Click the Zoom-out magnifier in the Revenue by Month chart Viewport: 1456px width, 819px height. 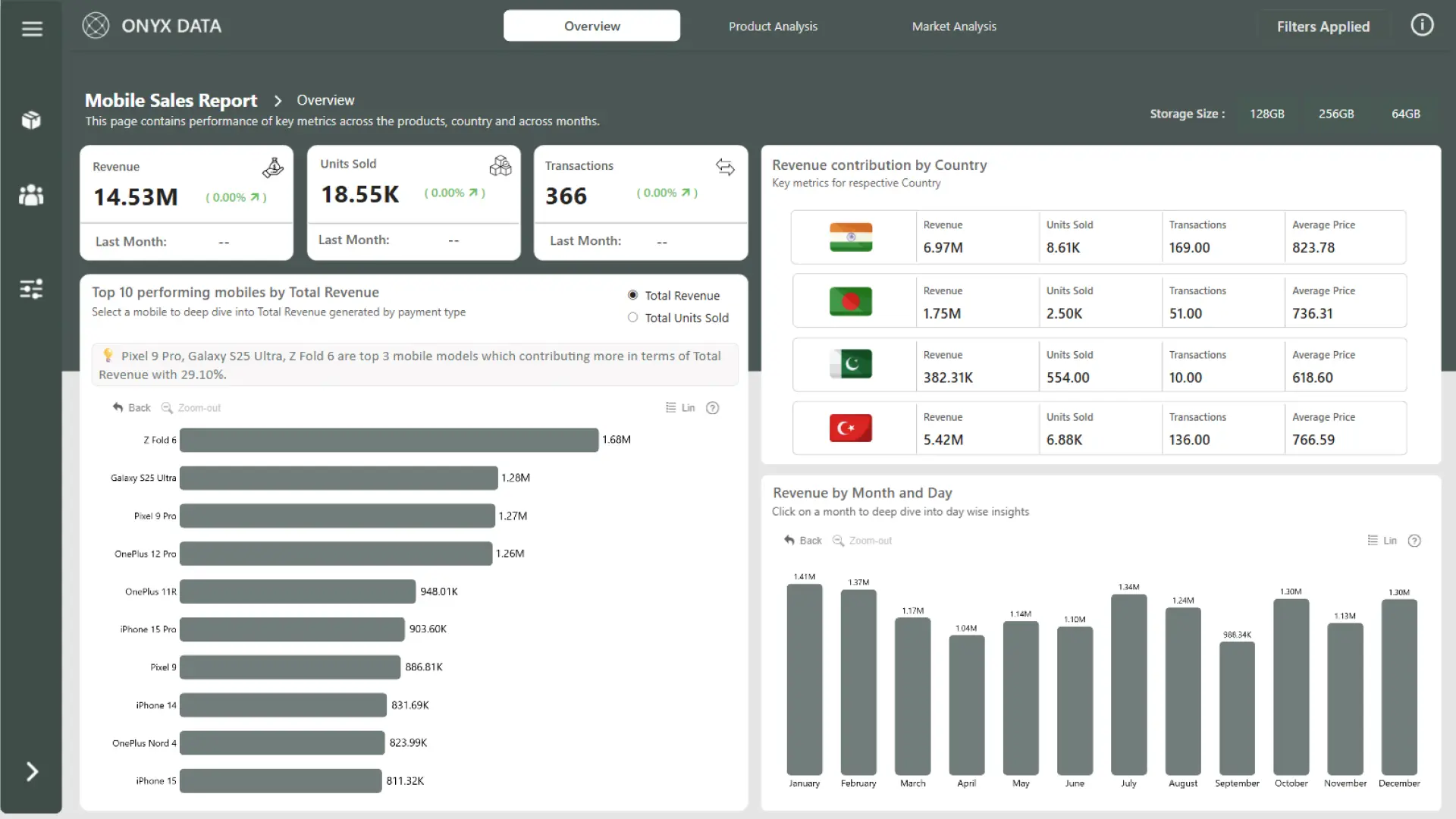tap(838, 541)
